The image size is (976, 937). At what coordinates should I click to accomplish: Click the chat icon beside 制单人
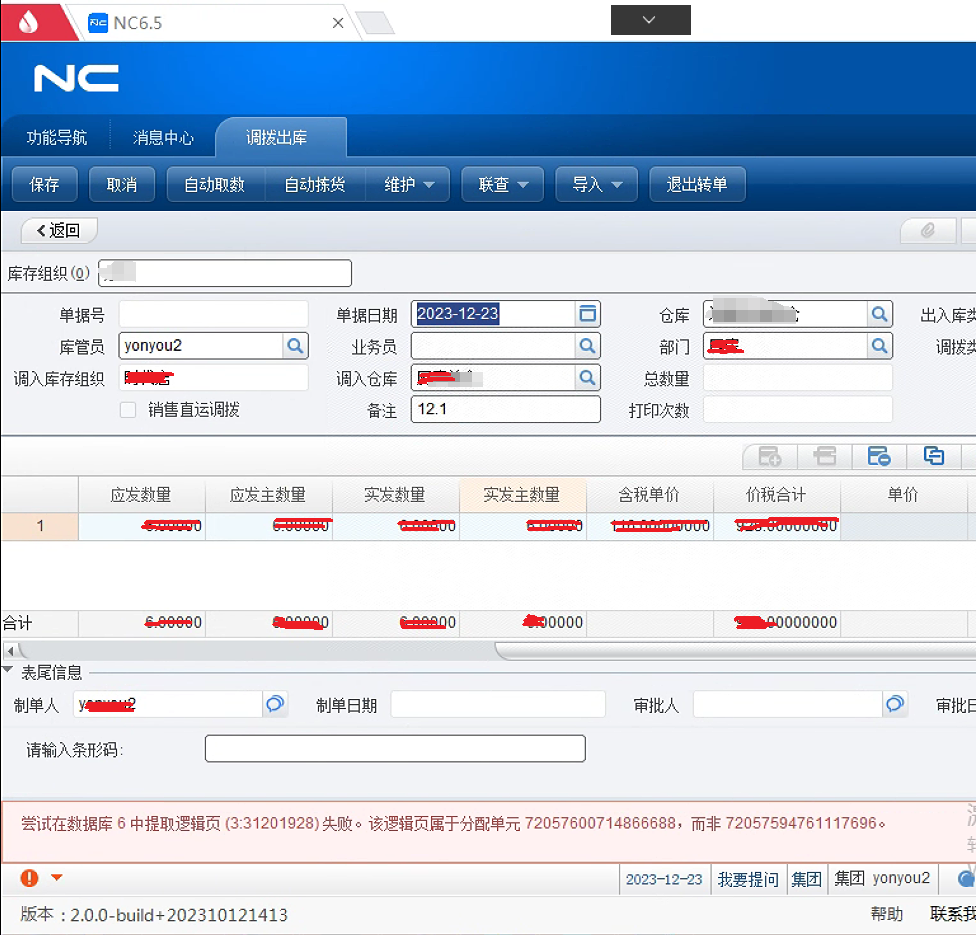coord(274,704)
